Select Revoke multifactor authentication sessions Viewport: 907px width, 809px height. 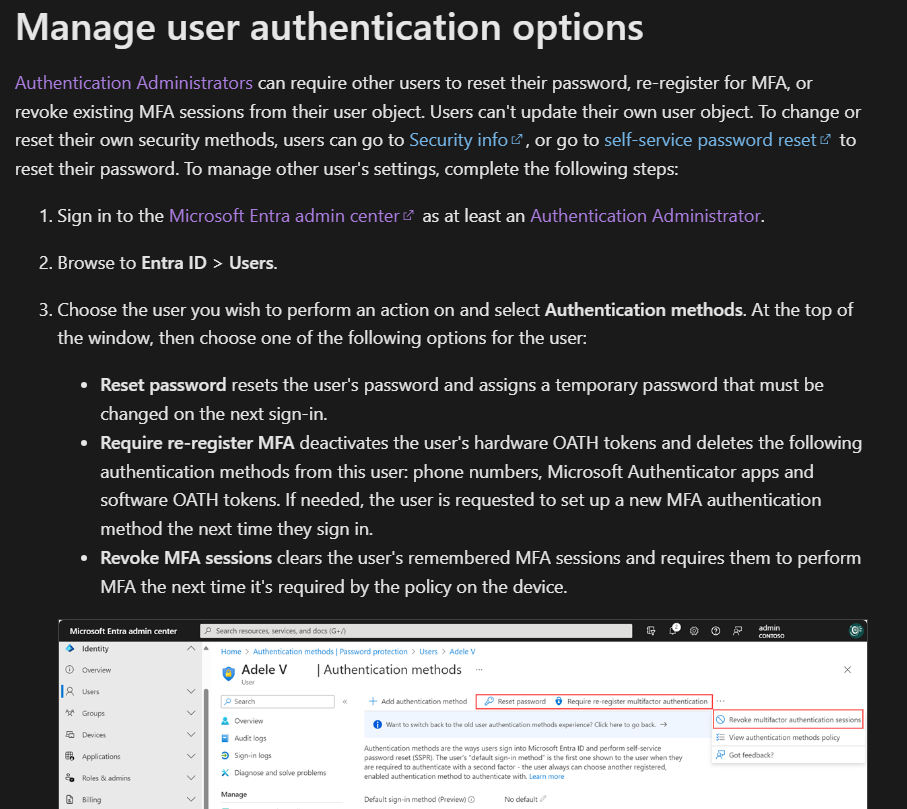click(x=788, y=719)
